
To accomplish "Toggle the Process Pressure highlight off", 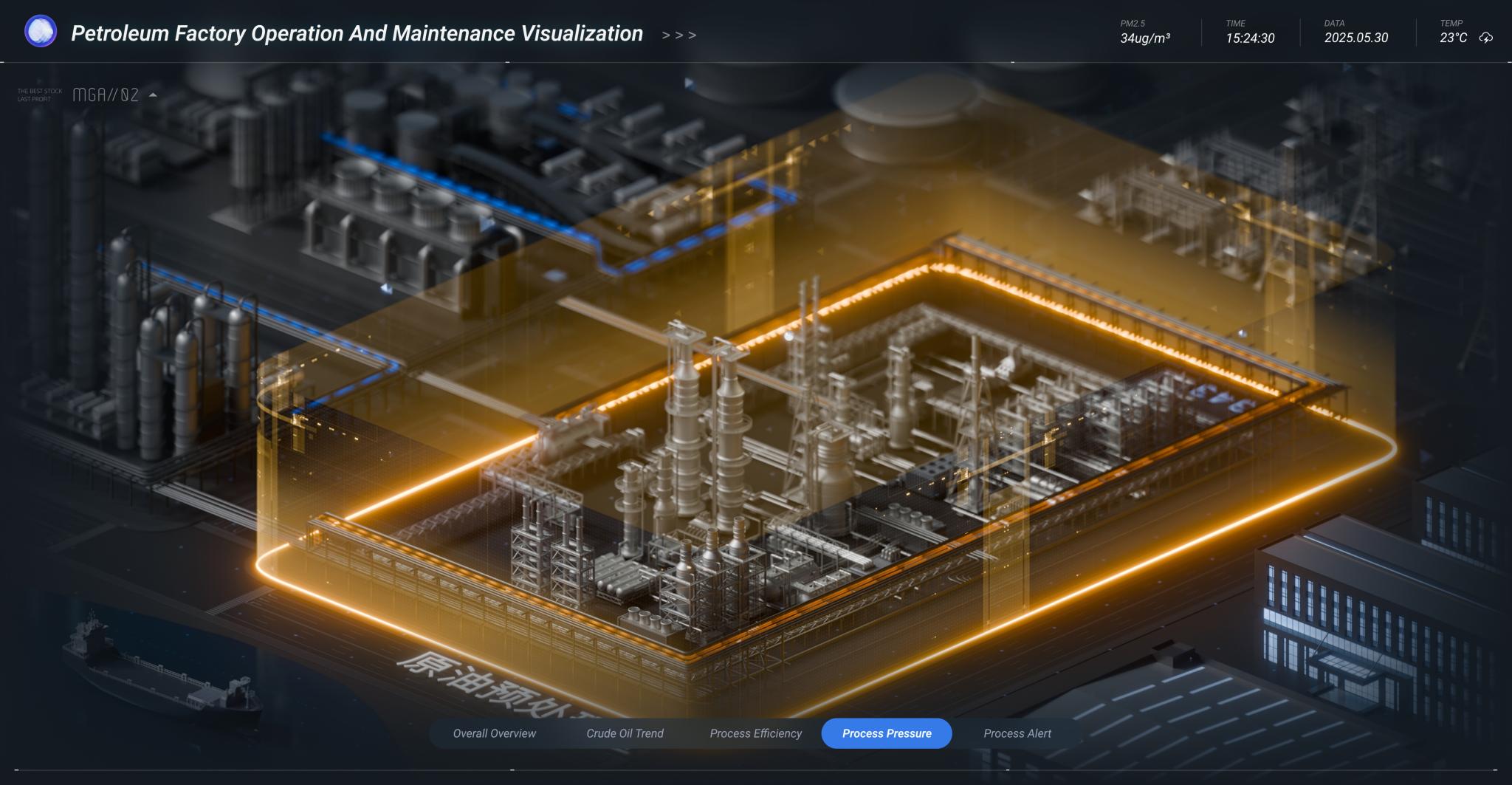I will coord(887,733).
